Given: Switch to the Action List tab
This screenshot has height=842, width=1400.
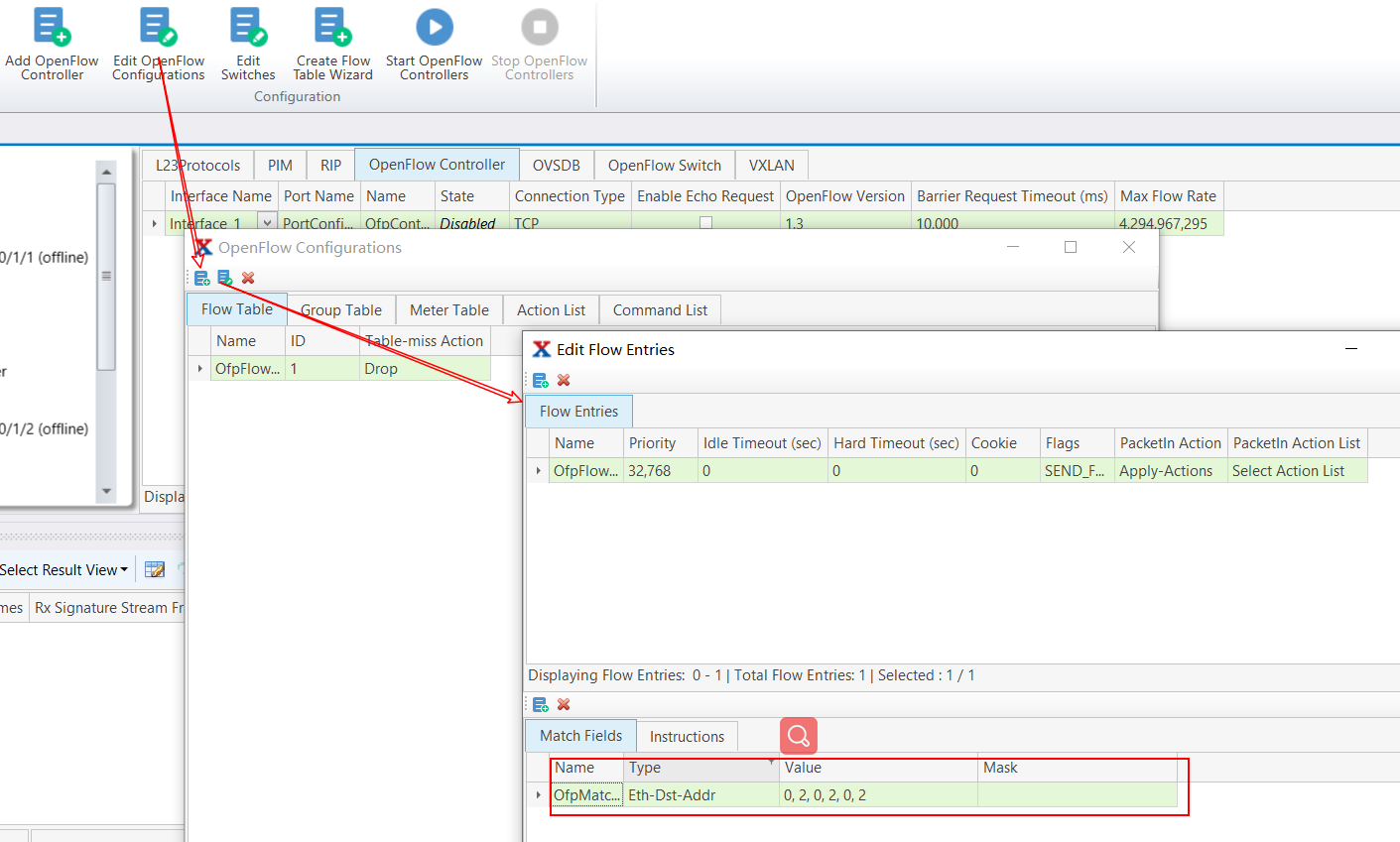Looking at the screenshot, I should pos(551,310).
